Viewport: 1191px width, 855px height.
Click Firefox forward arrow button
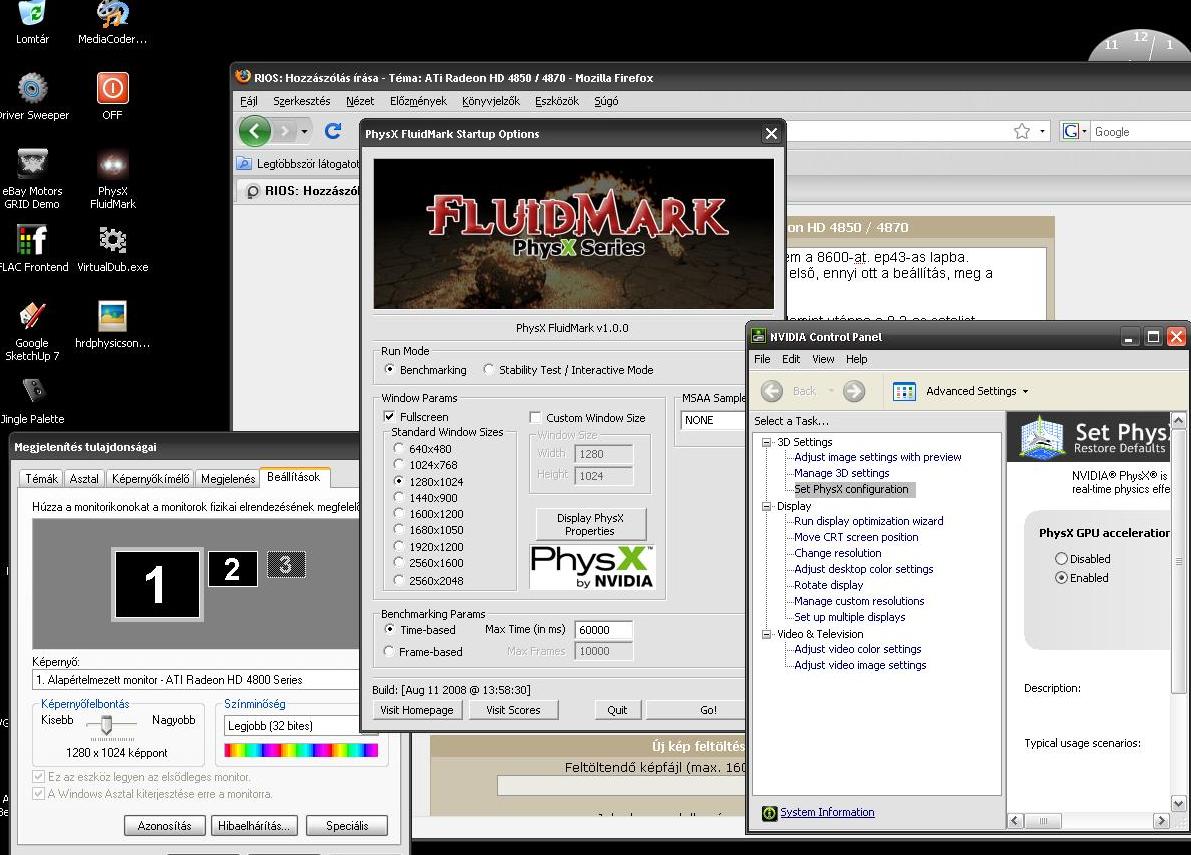(x=285, y=131)
